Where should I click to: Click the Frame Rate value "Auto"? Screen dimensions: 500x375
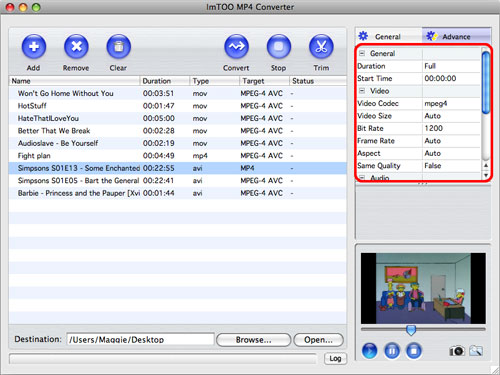(x=433, y=141)
